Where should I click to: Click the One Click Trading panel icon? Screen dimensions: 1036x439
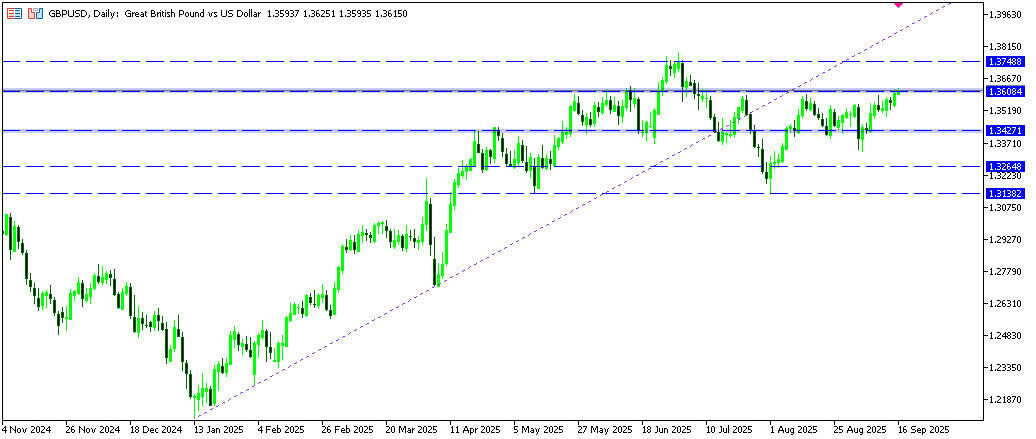coord(36,13)
